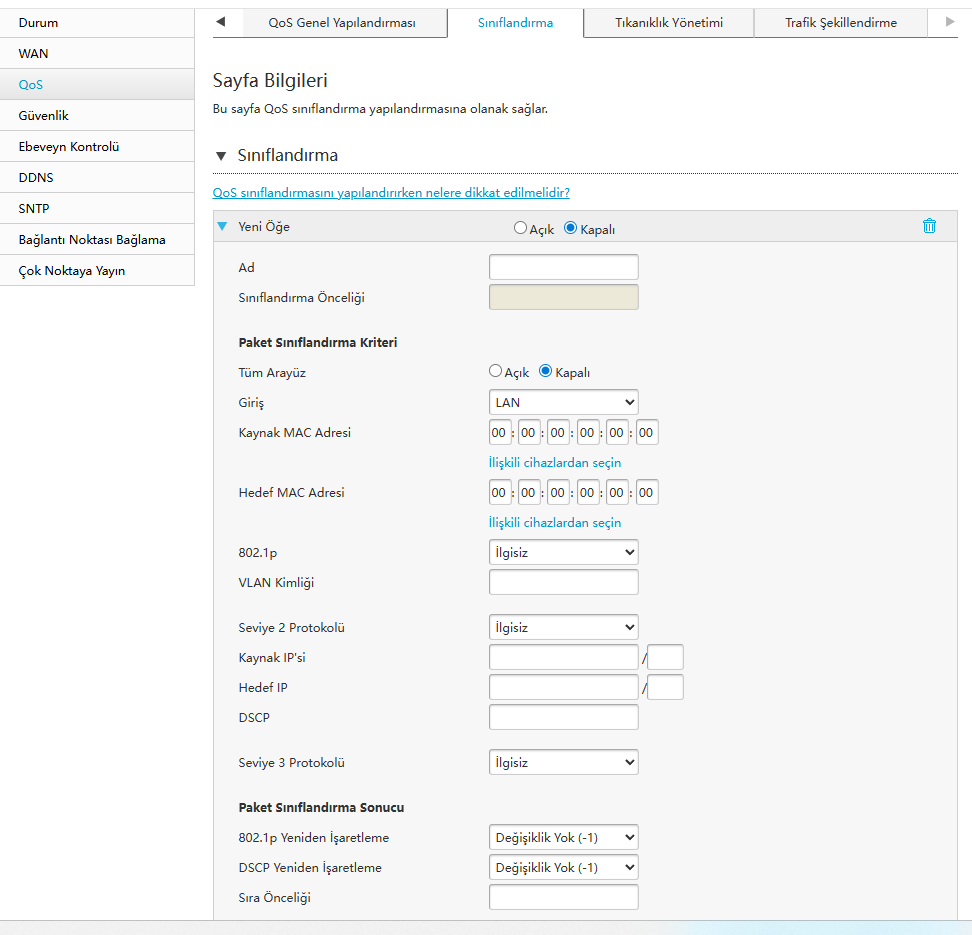The image size is (972, 935).
Task: Click first octet of Hedef MAC Adresi
Action: pyautogui.click(x=499, y=492)
